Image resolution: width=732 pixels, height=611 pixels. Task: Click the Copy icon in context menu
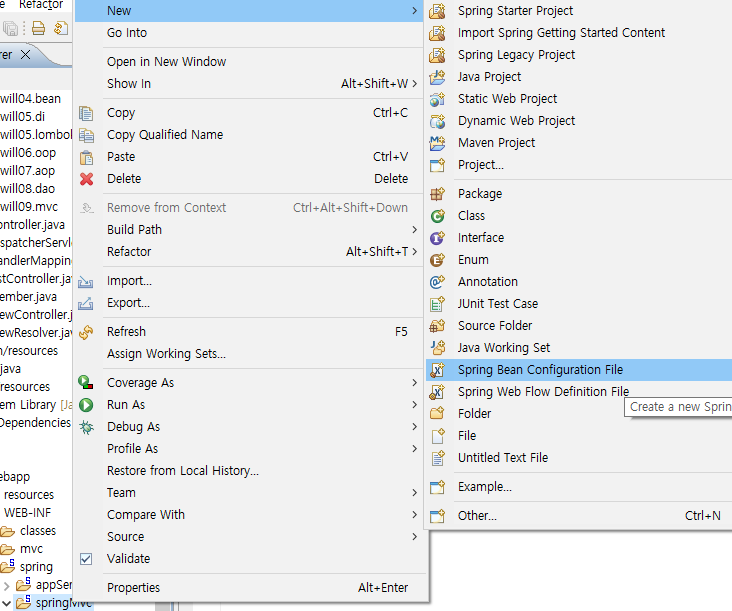coord(86,113)
